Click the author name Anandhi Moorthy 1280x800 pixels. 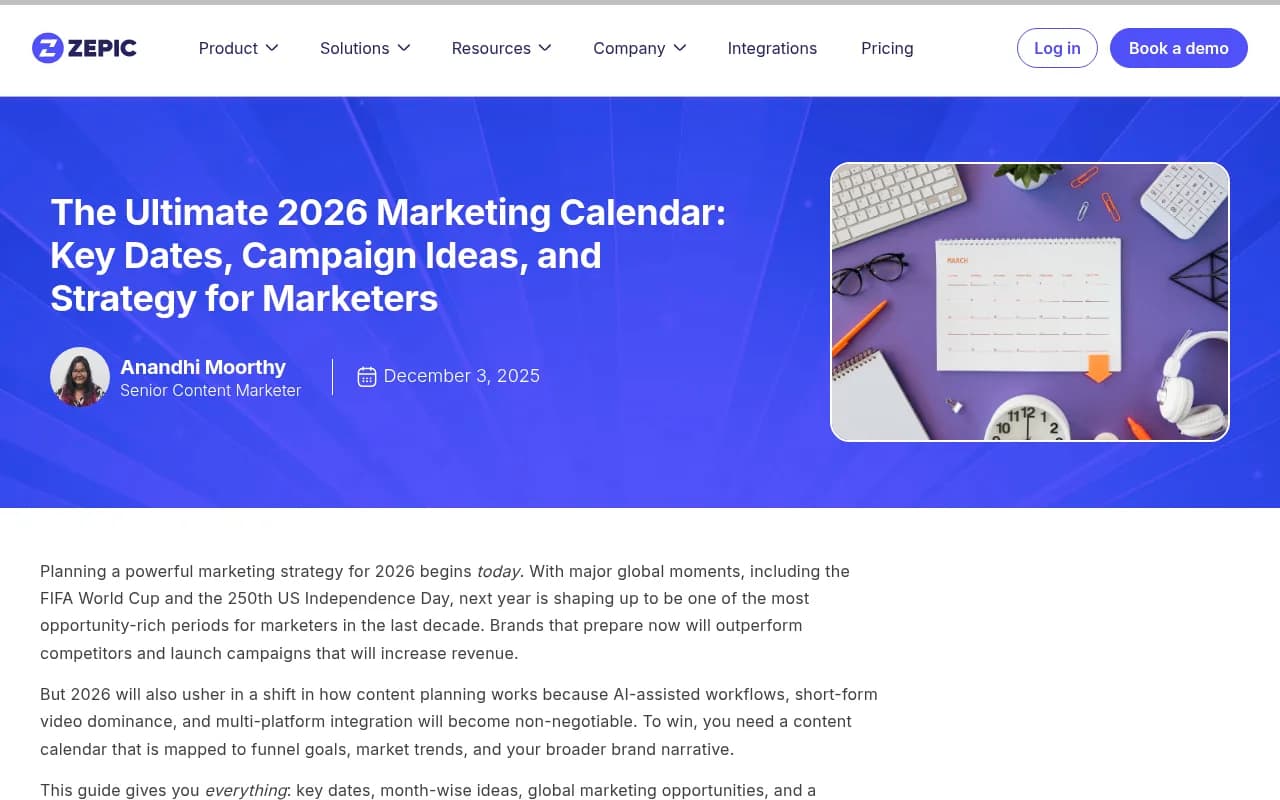202,367
